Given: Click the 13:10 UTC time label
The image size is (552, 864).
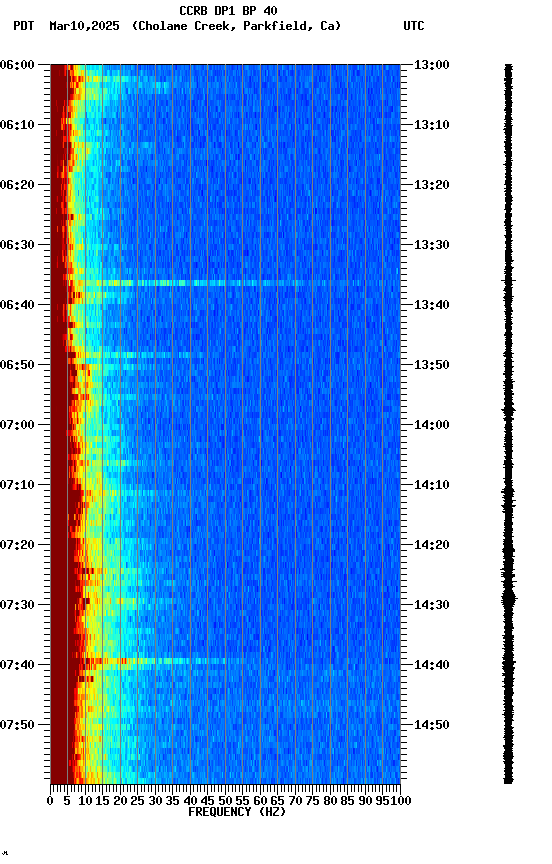Looking at the screenshot, I should [x=432, y=125].
